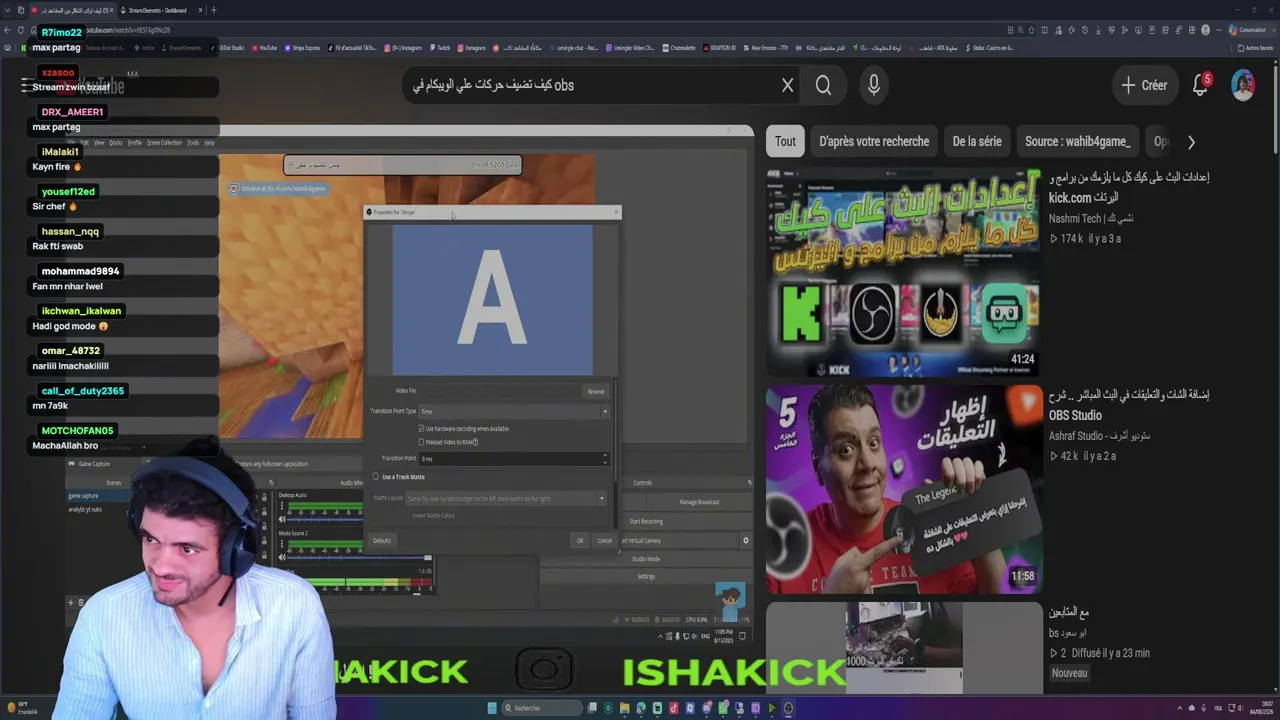Open the Chatroulette bookmark
The width and height of the screenshot is (1280, 720).
678,47
